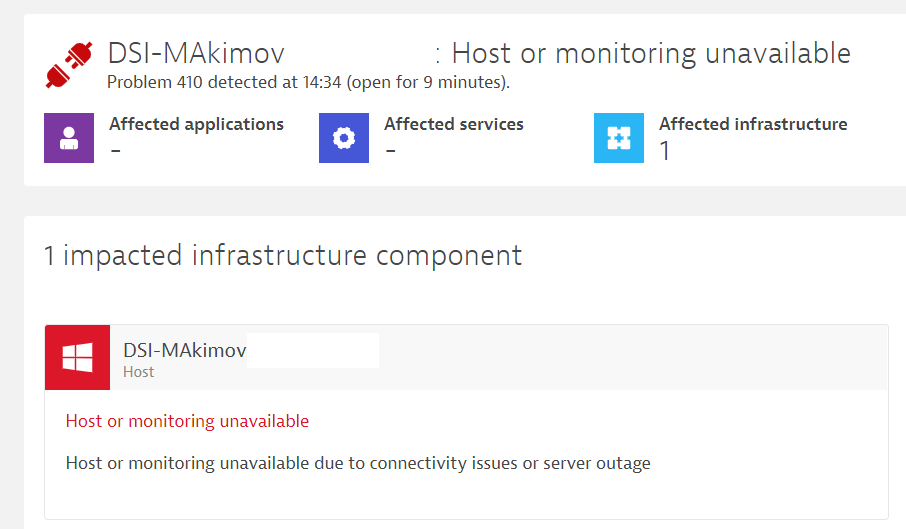906x529 pixels.
Task: Click the "Host" type label under the hostname
Action: click(139, 372)
